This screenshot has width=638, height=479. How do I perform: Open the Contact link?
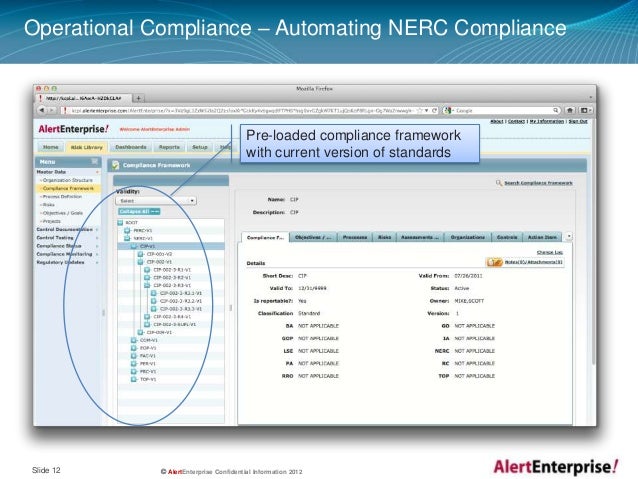516,121
